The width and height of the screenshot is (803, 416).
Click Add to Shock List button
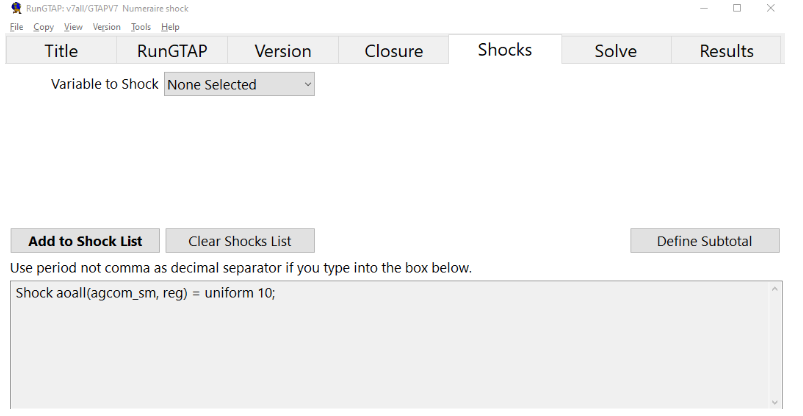85,241
